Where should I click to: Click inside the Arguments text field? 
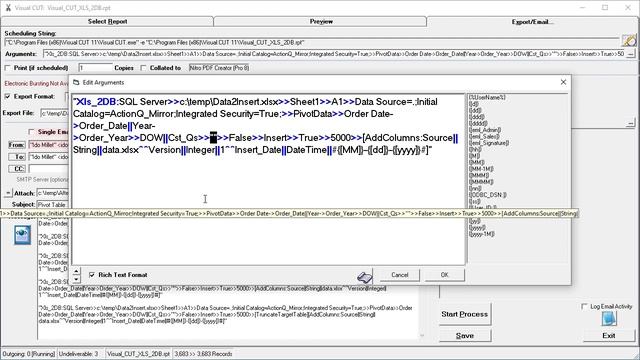334,54
